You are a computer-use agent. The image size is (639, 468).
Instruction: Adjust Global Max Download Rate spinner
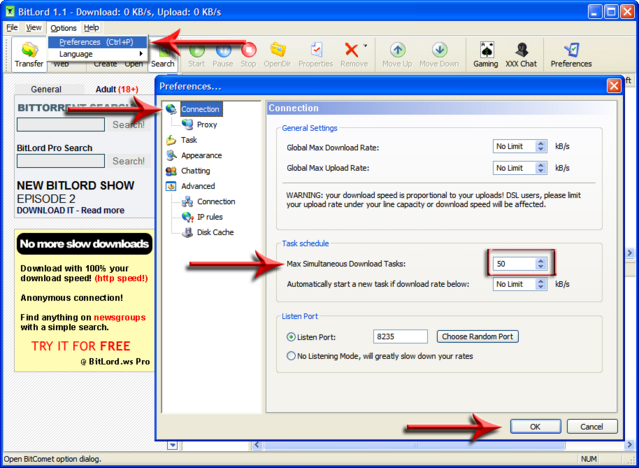tap(541, 146)
